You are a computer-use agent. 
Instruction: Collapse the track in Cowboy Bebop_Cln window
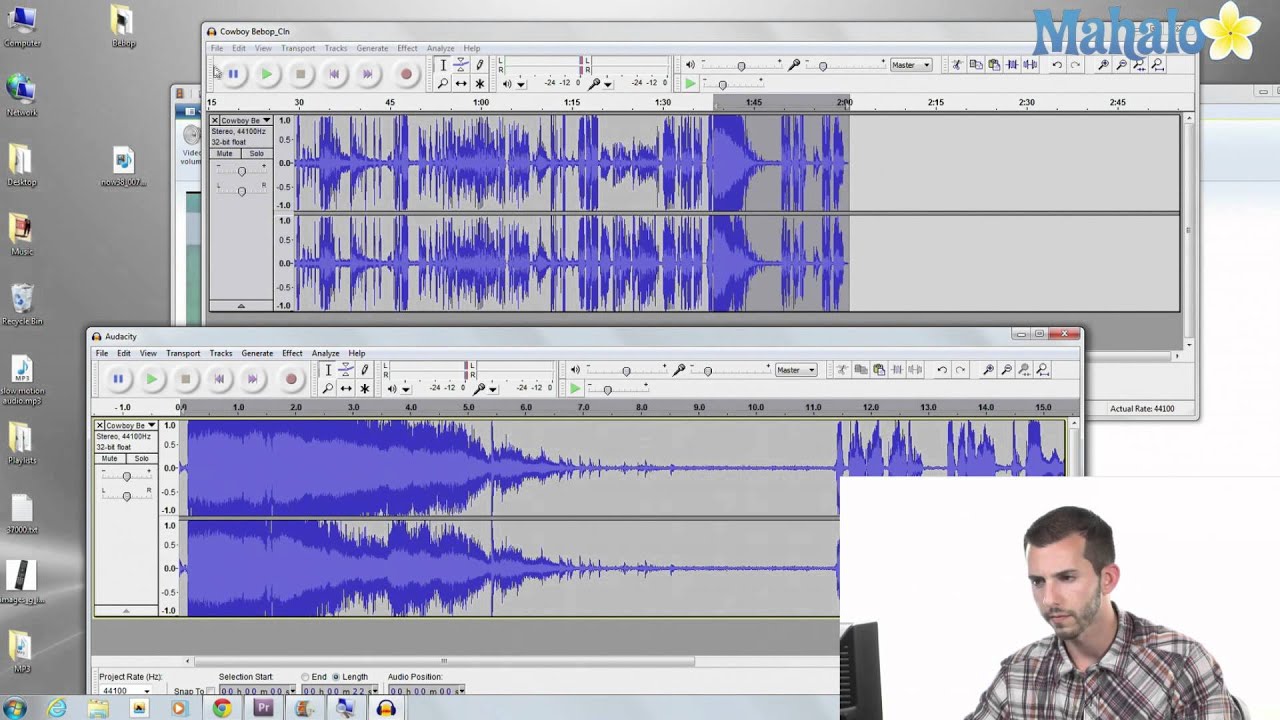(241, 306)
